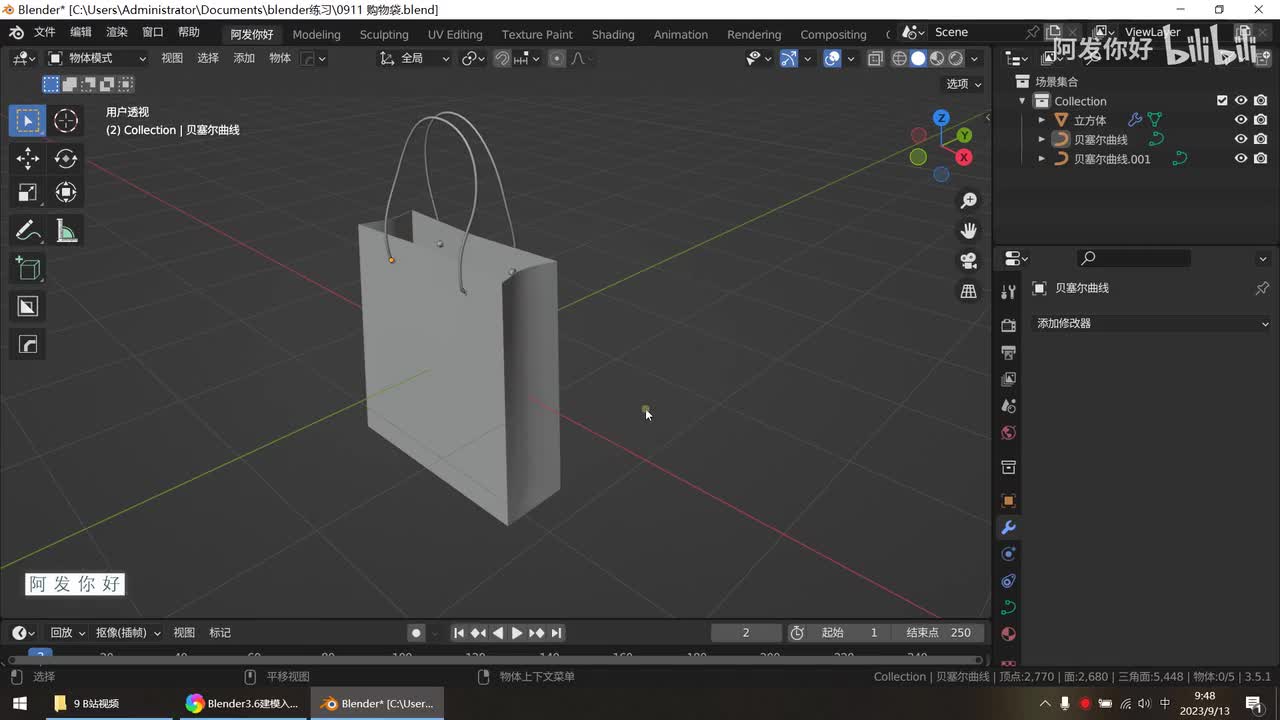Select the Rotate tool

[66, 158]
